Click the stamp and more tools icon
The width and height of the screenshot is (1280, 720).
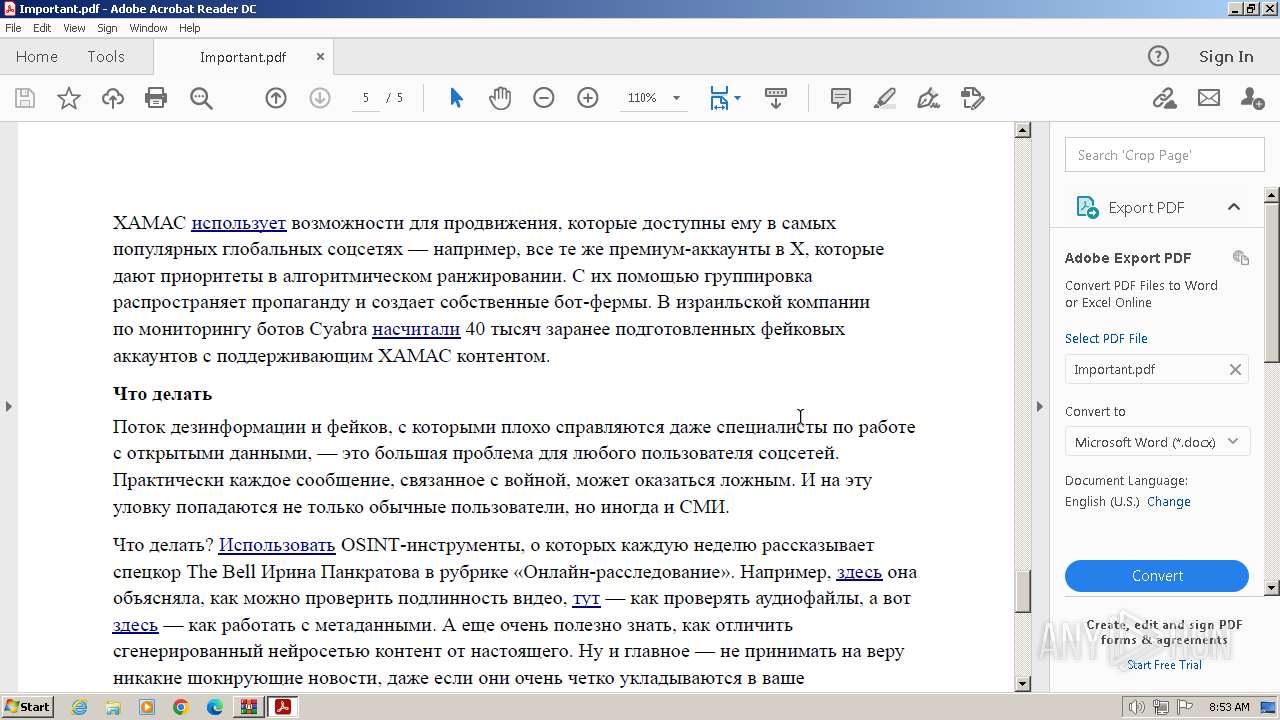click(x=973, y=98)
